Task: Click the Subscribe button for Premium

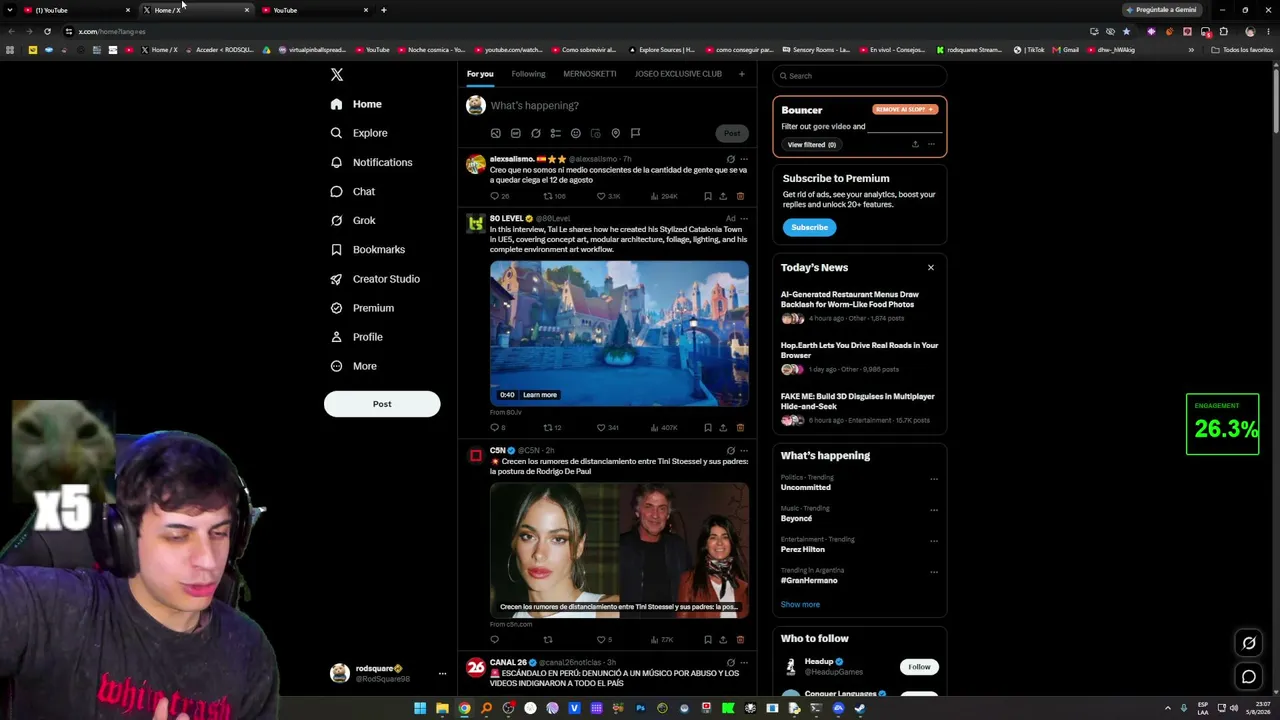Action: [809, 227]
